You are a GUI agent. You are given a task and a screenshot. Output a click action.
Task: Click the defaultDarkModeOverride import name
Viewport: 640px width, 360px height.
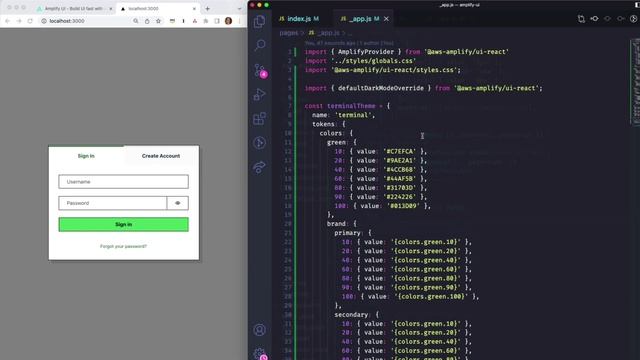click(x=381, y=88)
